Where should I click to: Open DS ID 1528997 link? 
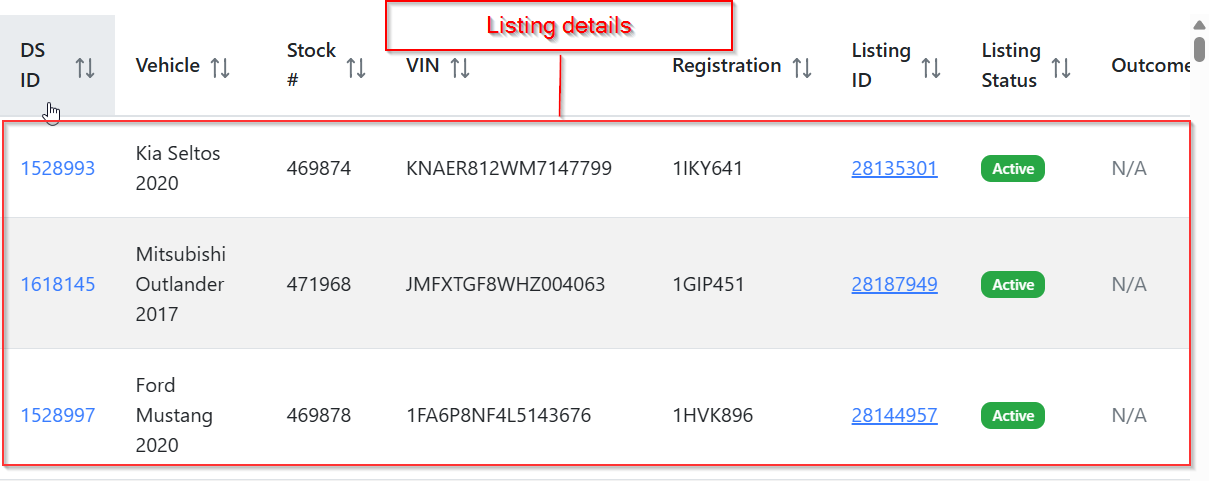pyautogui.click(x=58, y=415)
